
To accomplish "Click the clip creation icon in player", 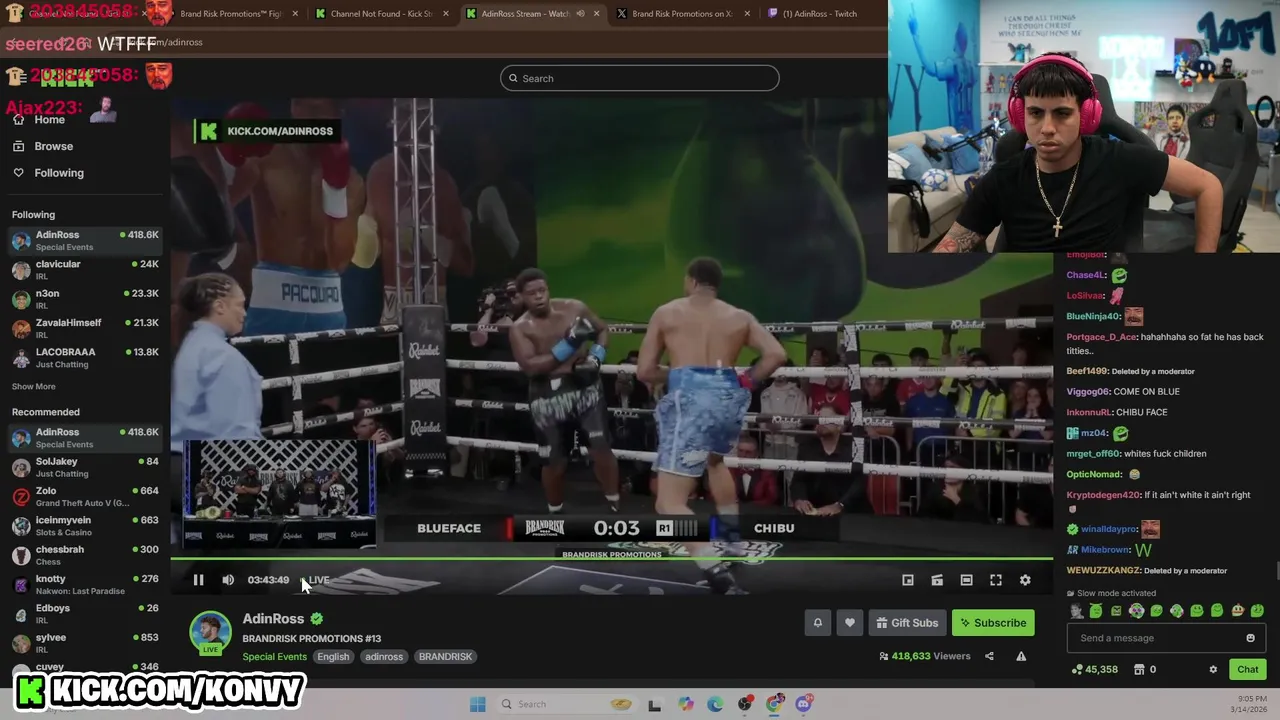I will click(x=937, y=580).
